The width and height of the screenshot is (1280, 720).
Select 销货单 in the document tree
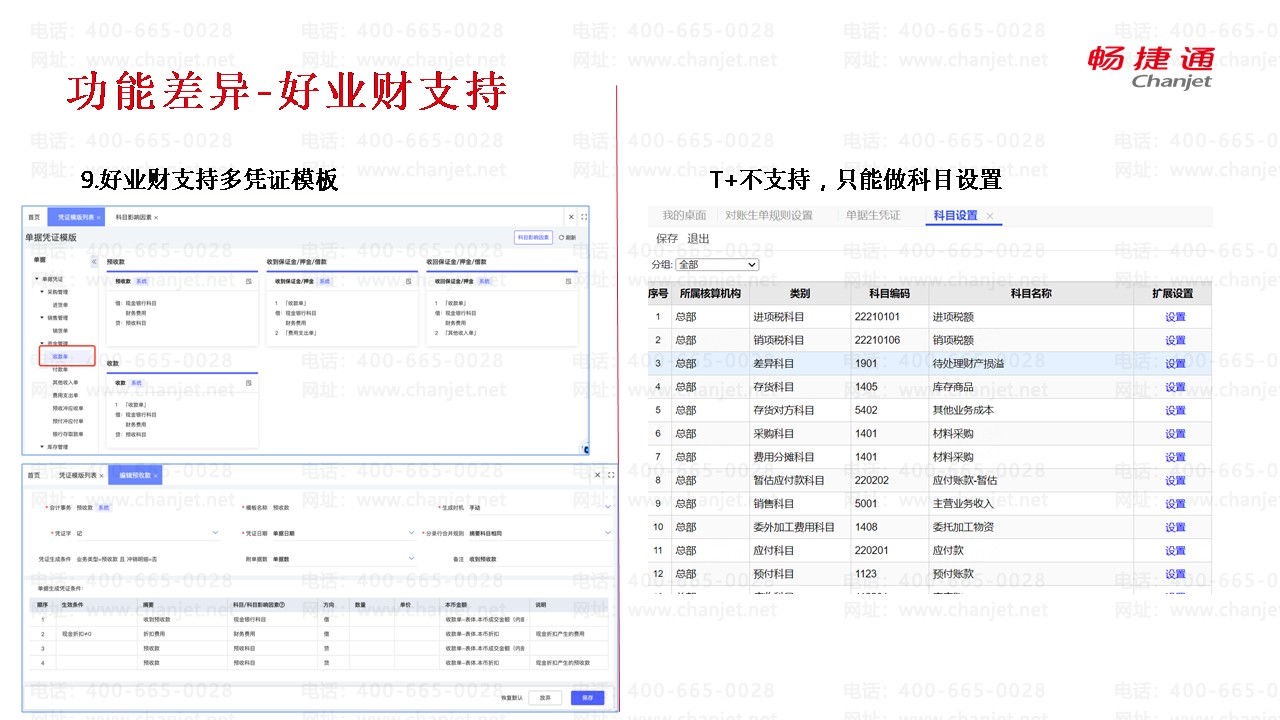pos(61,331)
